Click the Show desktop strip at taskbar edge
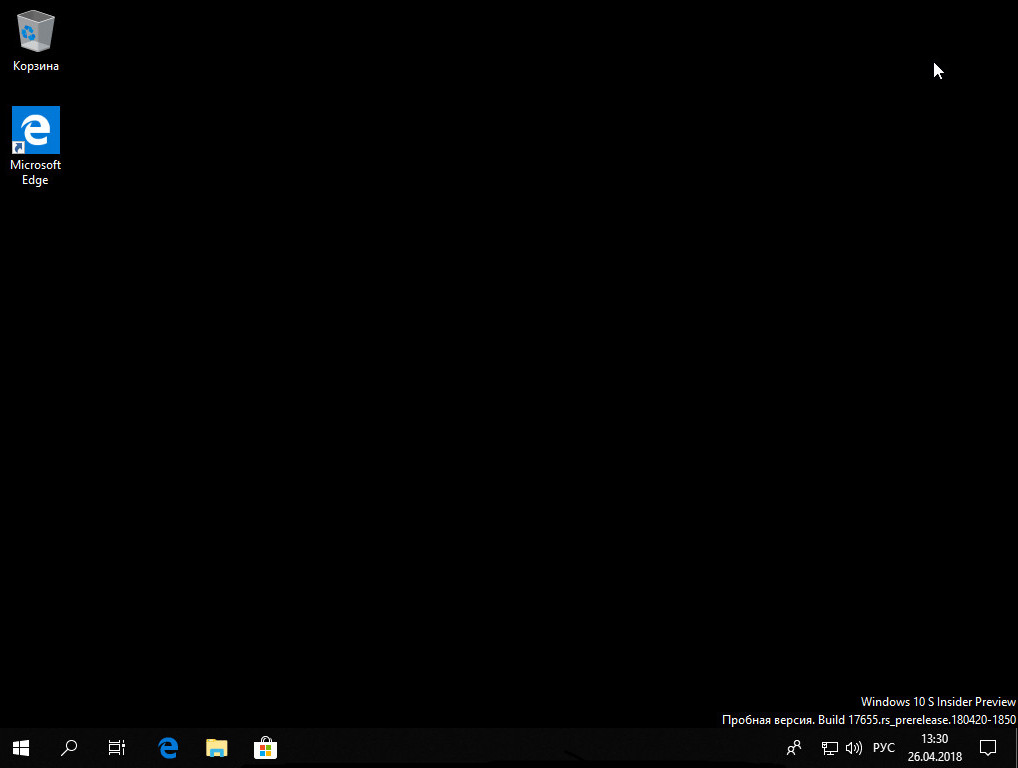The height and width of the screenshot is (768, 1018). click(x=1015, y=748)
